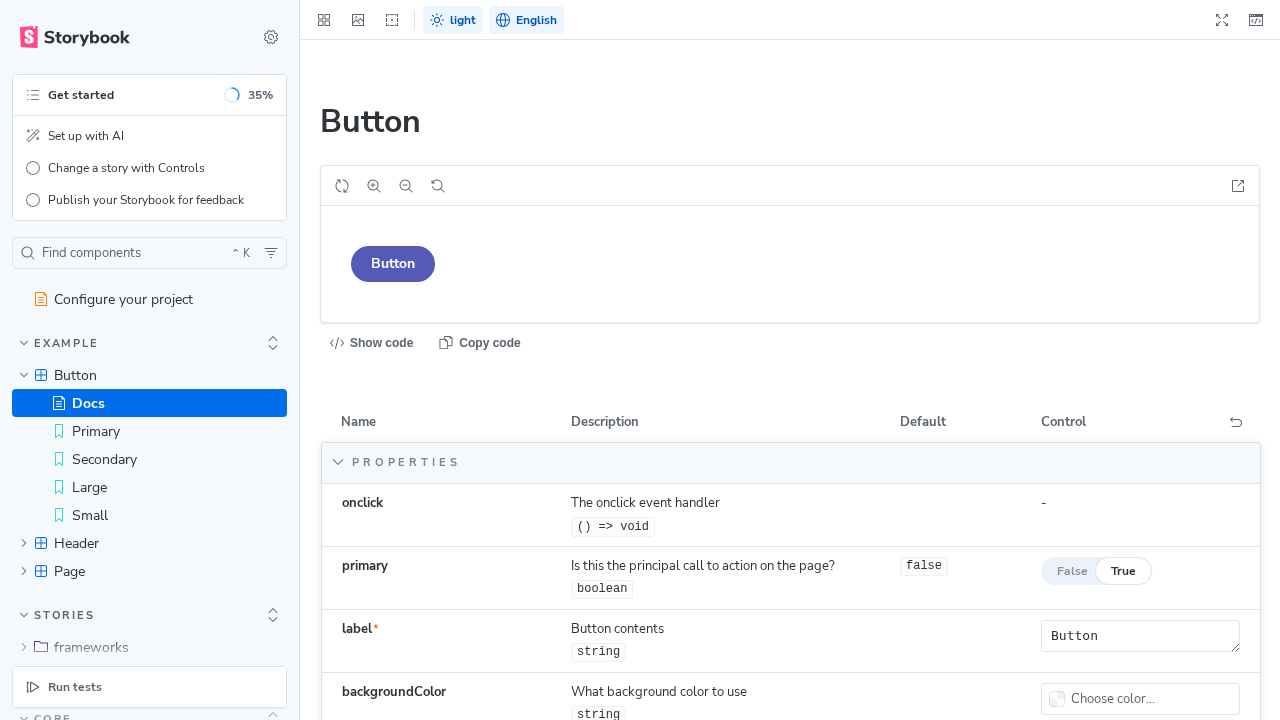Copy code of the story
Image resolution: width=1280 pixels, height=720 pixels.
tap(480, 343)
